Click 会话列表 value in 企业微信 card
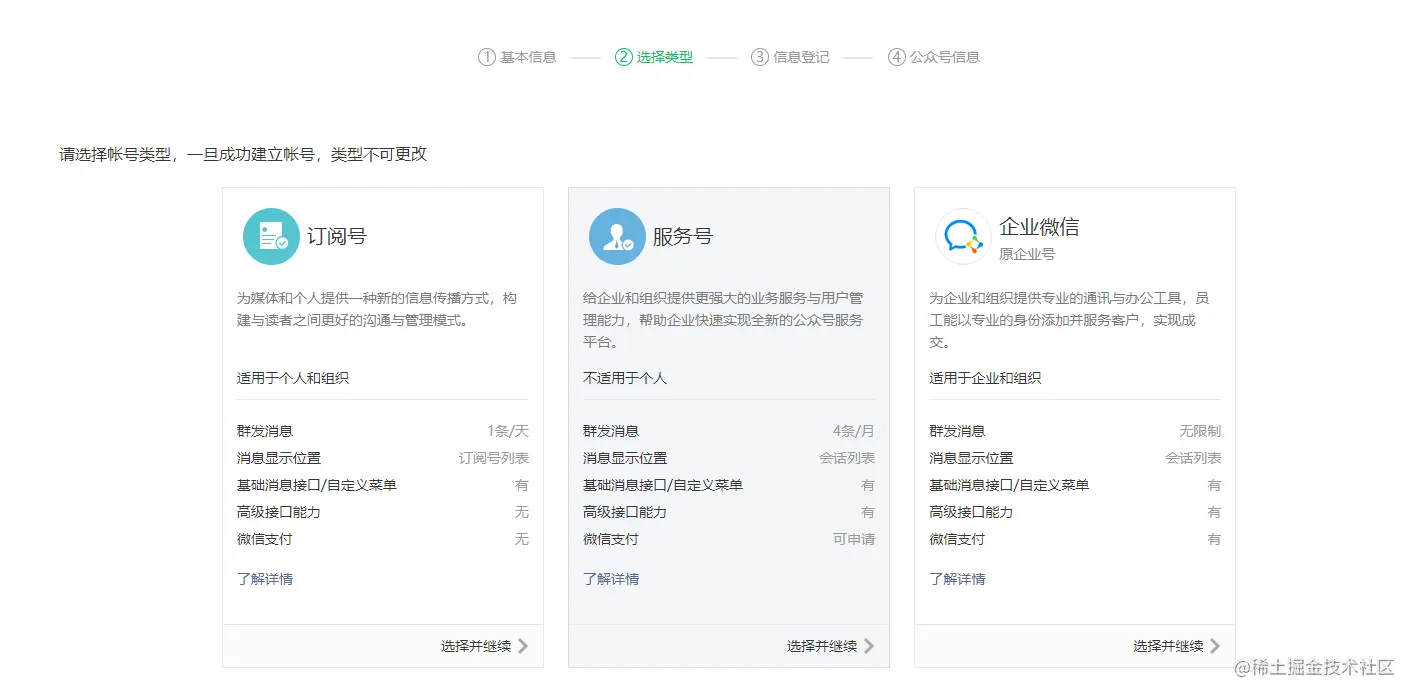Image resolution: width=1415 pixels, height=698 pixels. pos(1193,458)
